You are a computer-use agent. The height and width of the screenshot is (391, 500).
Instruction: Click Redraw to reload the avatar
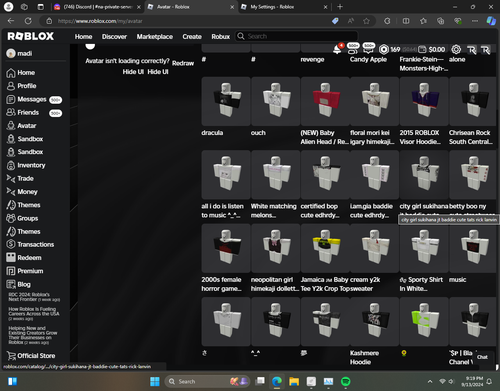183,63
